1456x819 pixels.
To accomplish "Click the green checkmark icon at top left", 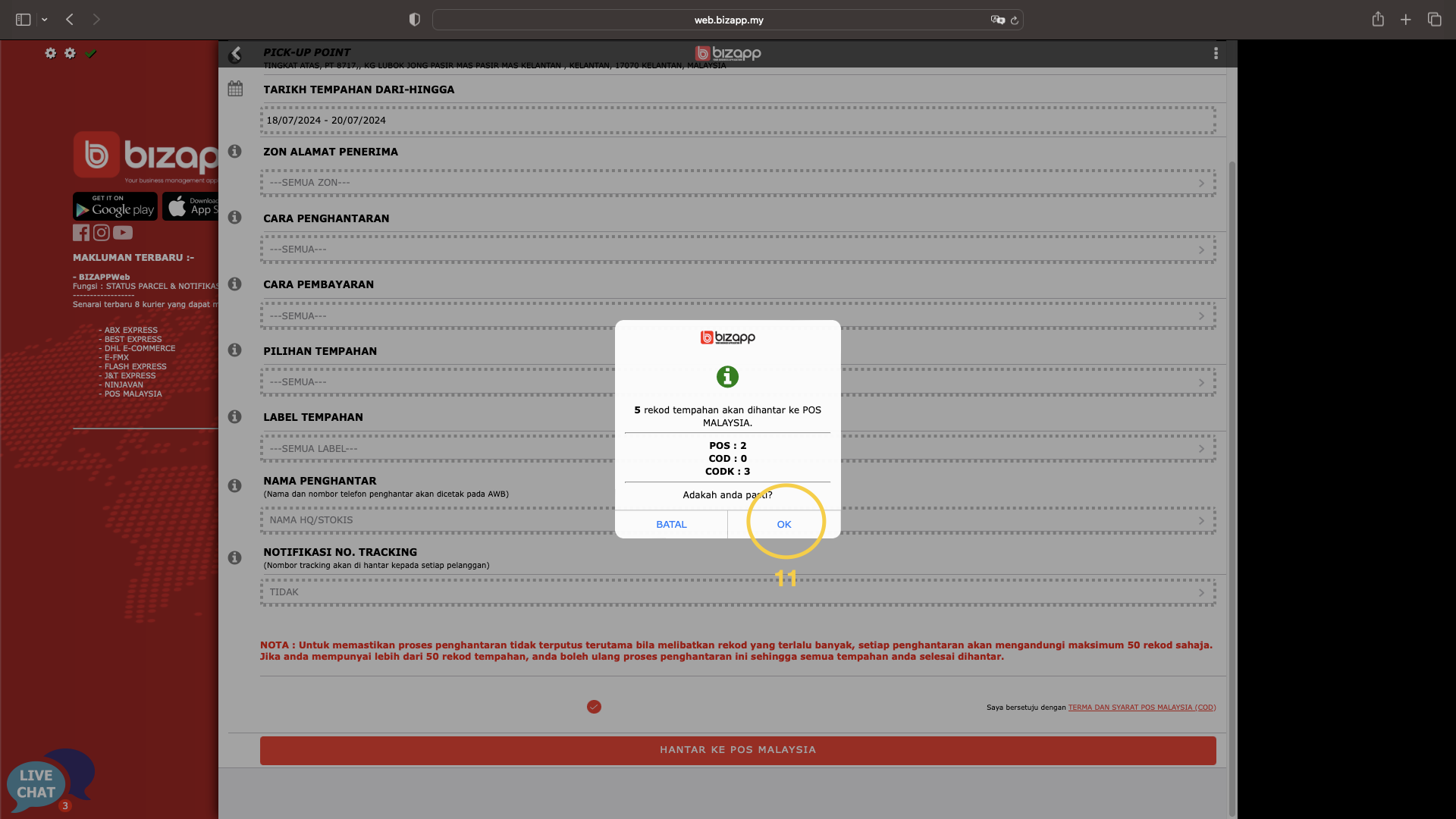I will (x=91, y=53).
